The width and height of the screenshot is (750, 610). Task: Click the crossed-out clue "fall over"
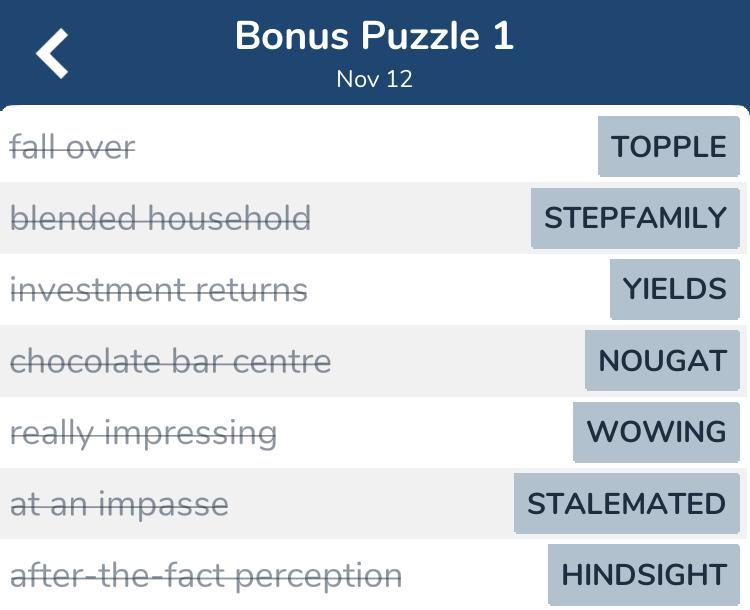(x=72, y=148)
